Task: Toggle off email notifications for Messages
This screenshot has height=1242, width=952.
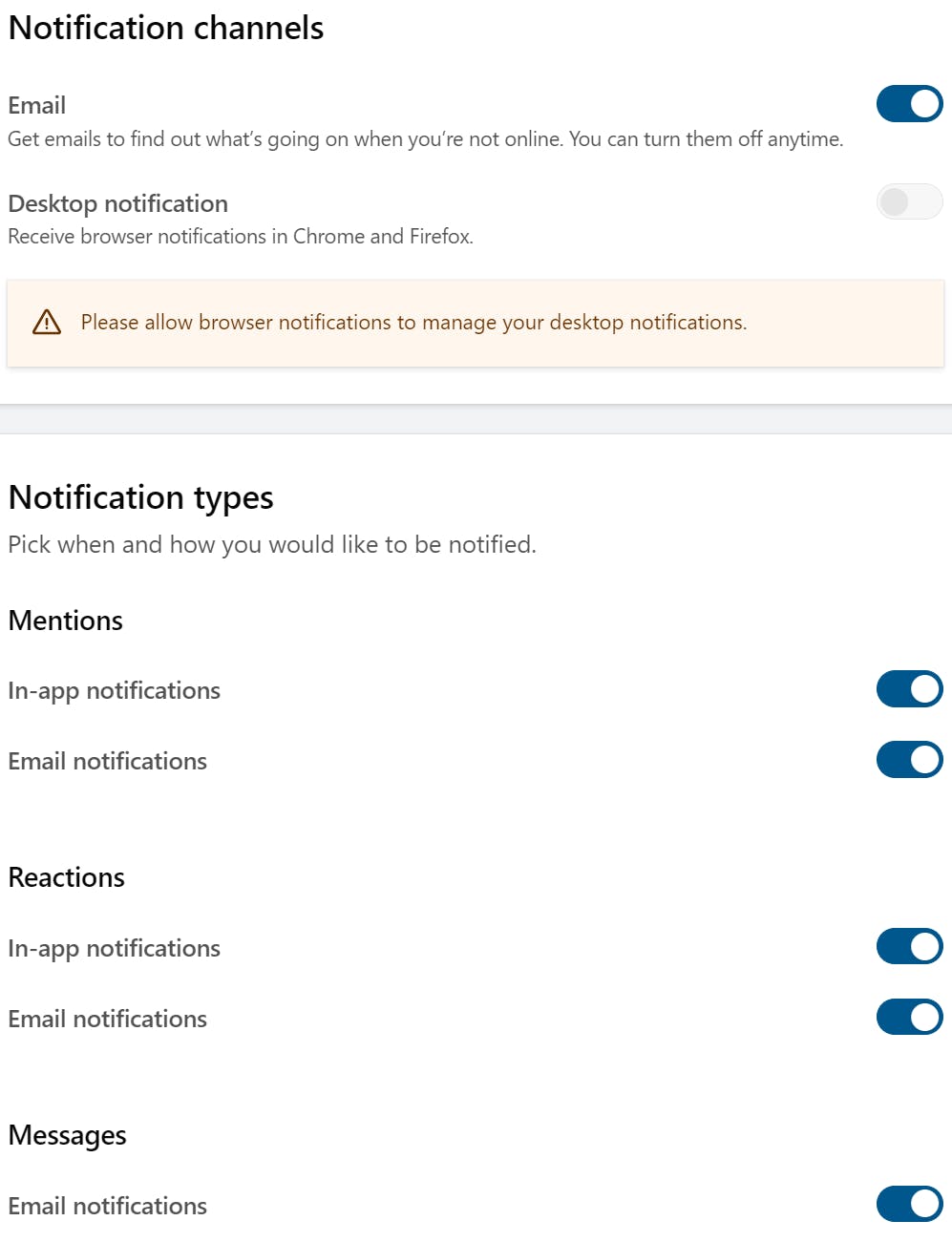Action: (x=909, y=1205)
